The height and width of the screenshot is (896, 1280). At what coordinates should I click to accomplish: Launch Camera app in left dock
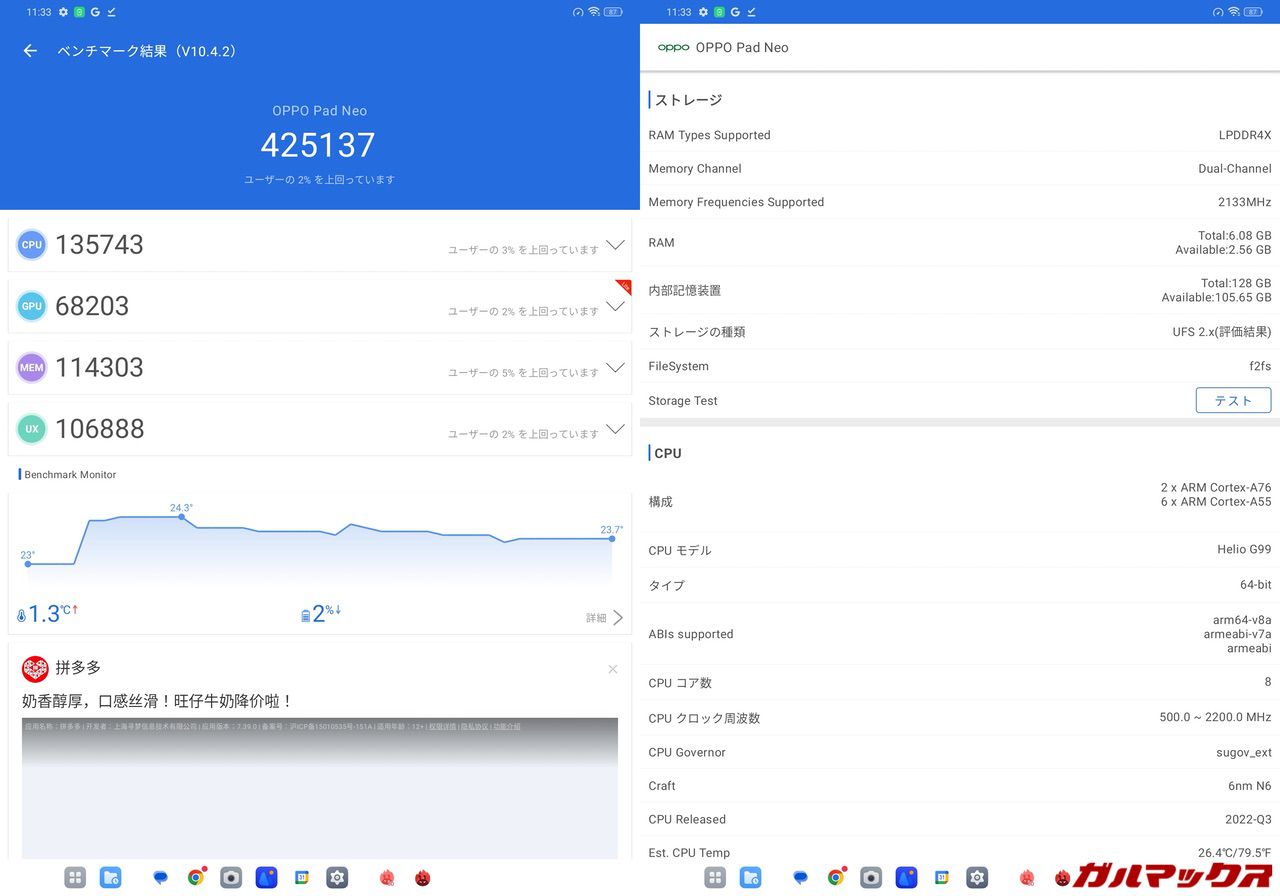(231, 878)
